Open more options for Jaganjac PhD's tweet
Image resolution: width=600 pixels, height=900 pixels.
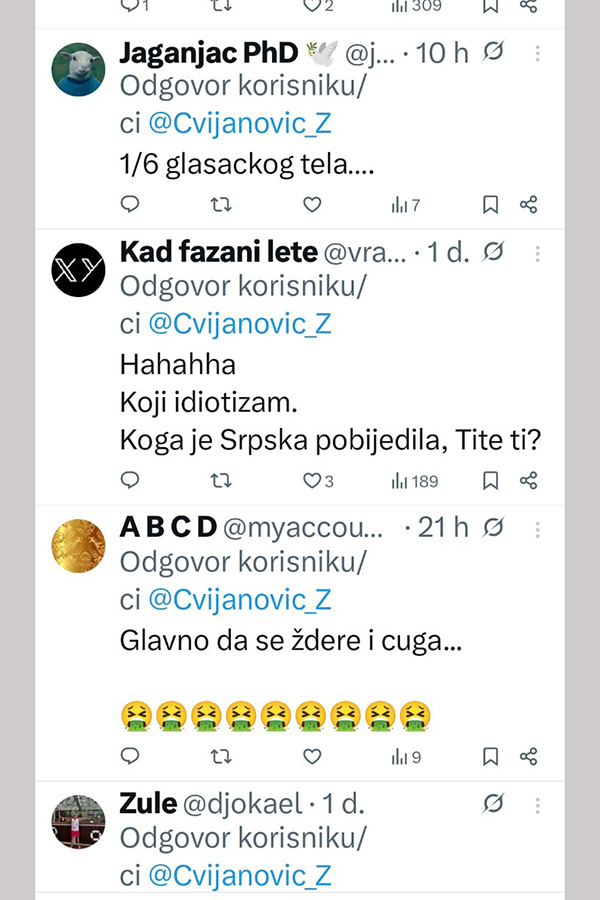[x=538, y=53]
